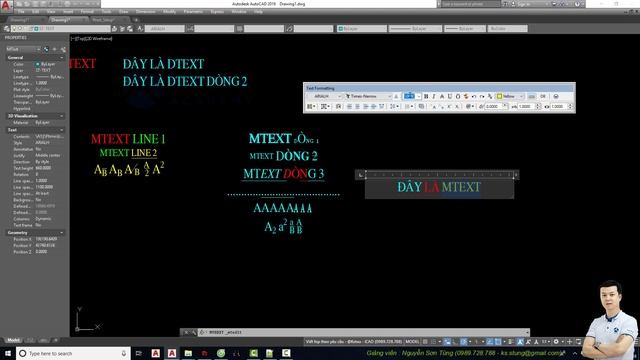The height and width of the screenshot is (360, 640).
Task: Toggle Bold in Text Formatting toolbar
Action: point(426,96)
